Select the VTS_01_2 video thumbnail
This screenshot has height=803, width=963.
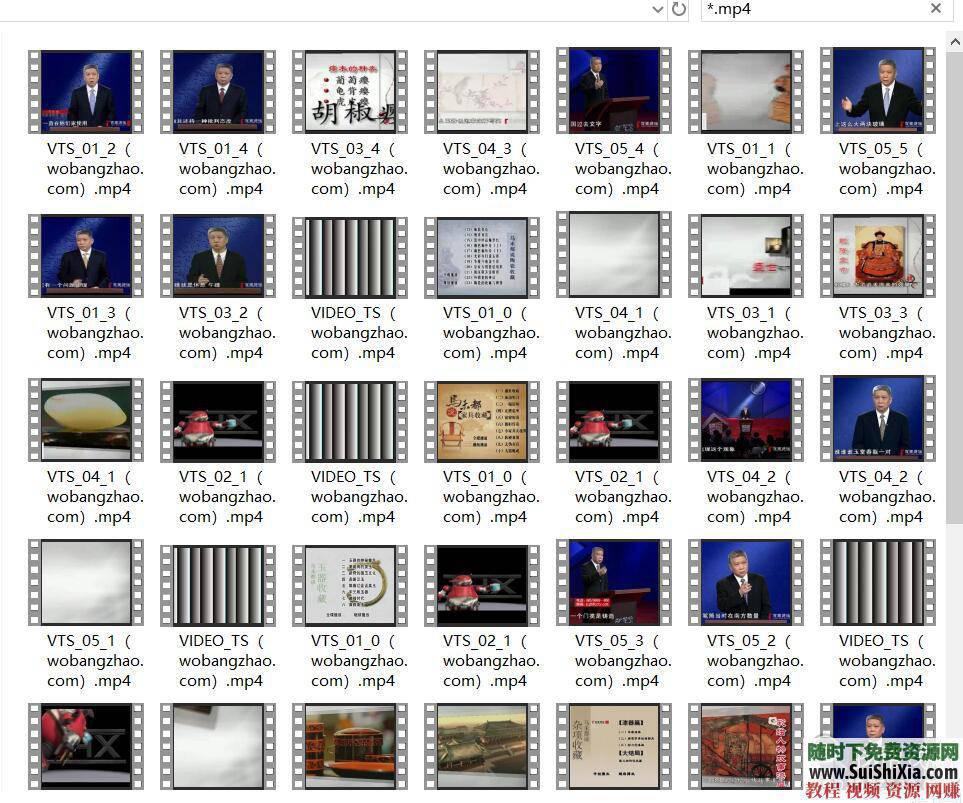point(86,92)
